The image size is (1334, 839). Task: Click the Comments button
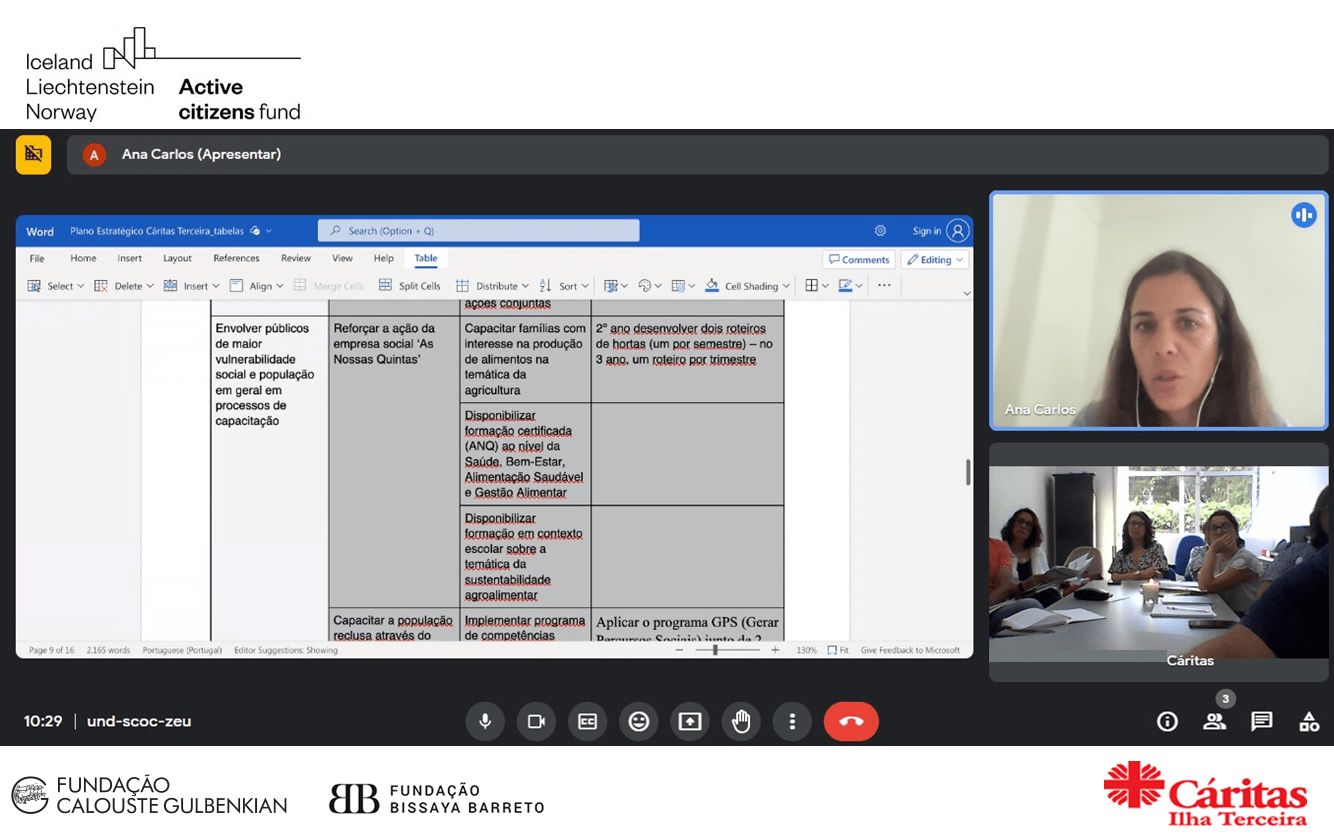pyautogui.click(x=859, y=260)
